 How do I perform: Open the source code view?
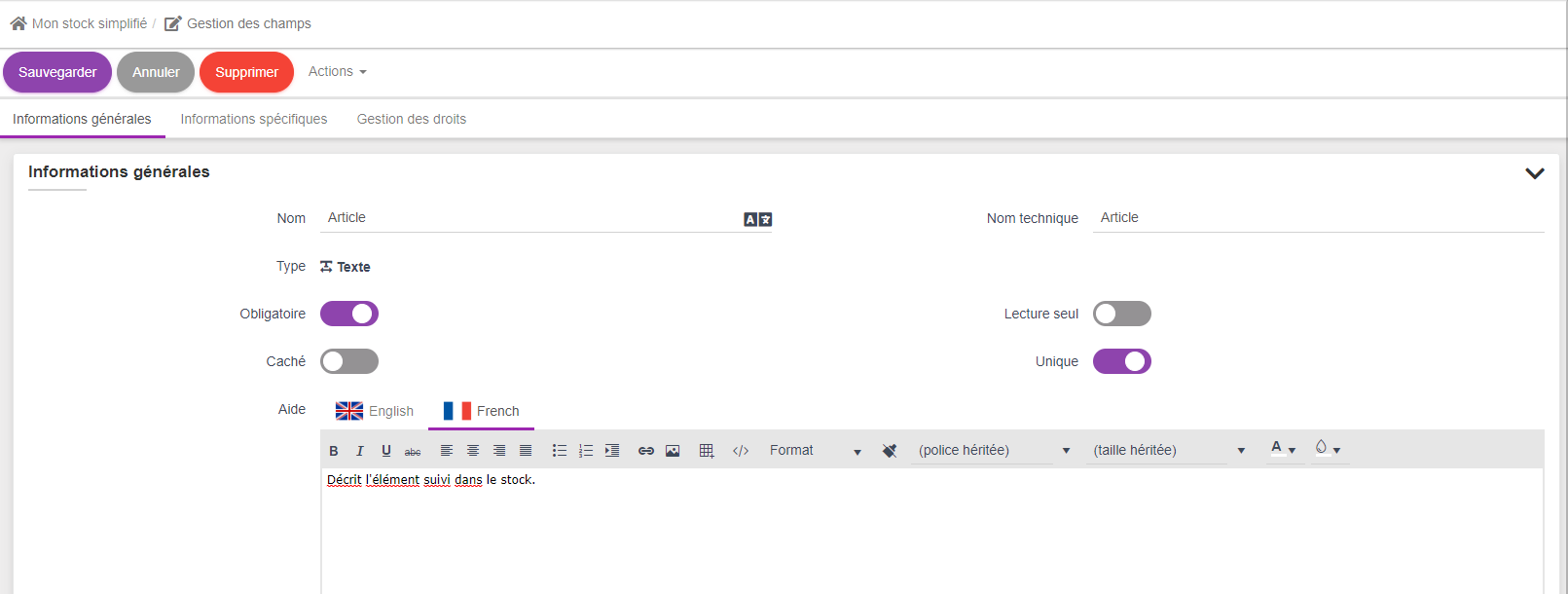[x=741, y=451]
